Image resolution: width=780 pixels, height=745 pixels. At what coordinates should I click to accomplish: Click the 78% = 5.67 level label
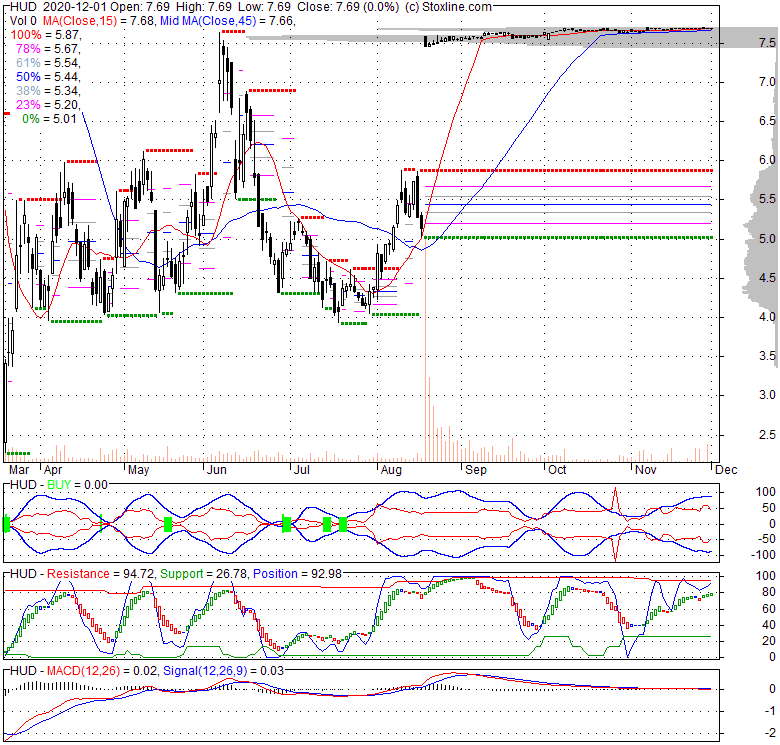pos(47,49)
